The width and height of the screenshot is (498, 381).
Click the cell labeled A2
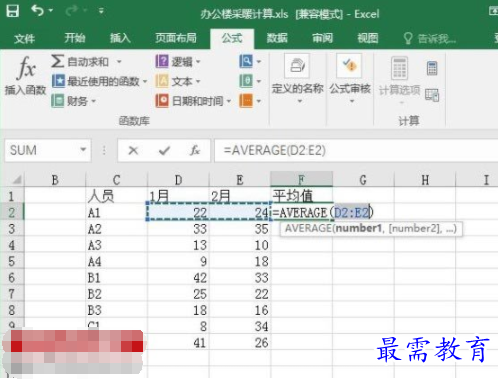(116, 229)
